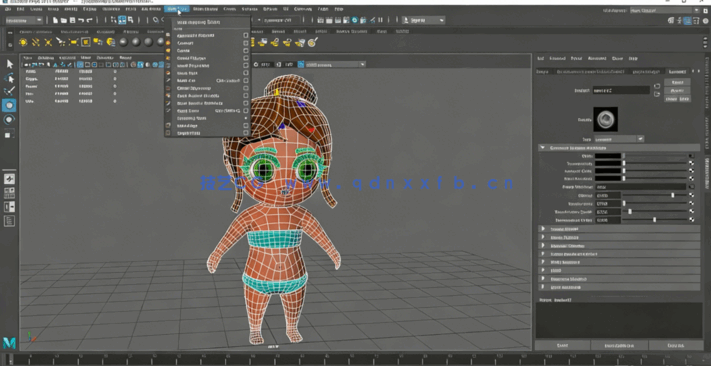Open option box for Crease menu entry
This screenshot has width=711, height=366.
tap(246, 50)
